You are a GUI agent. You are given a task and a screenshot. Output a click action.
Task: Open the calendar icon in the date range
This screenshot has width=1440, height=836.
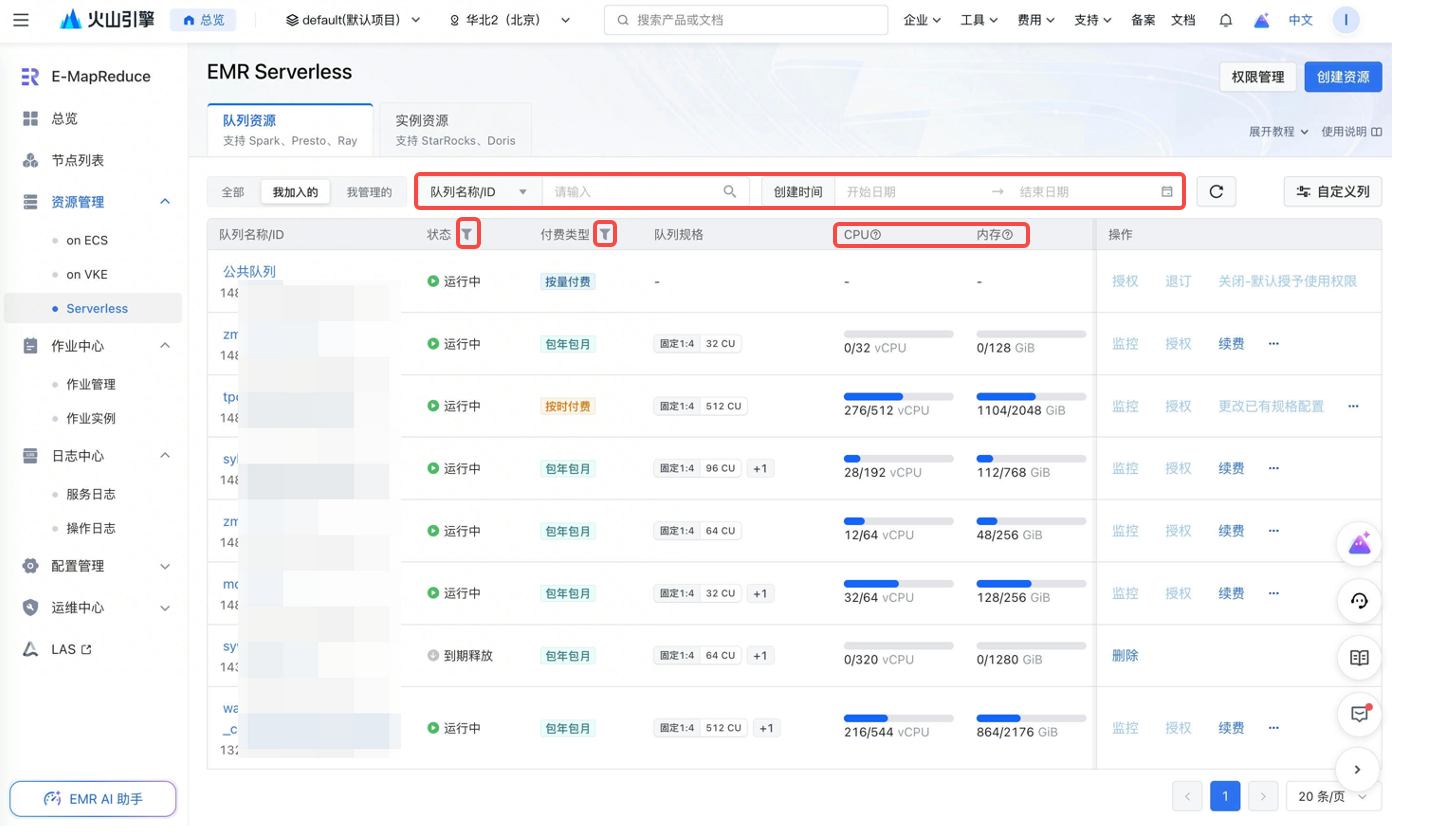[x=1167, y=192]
